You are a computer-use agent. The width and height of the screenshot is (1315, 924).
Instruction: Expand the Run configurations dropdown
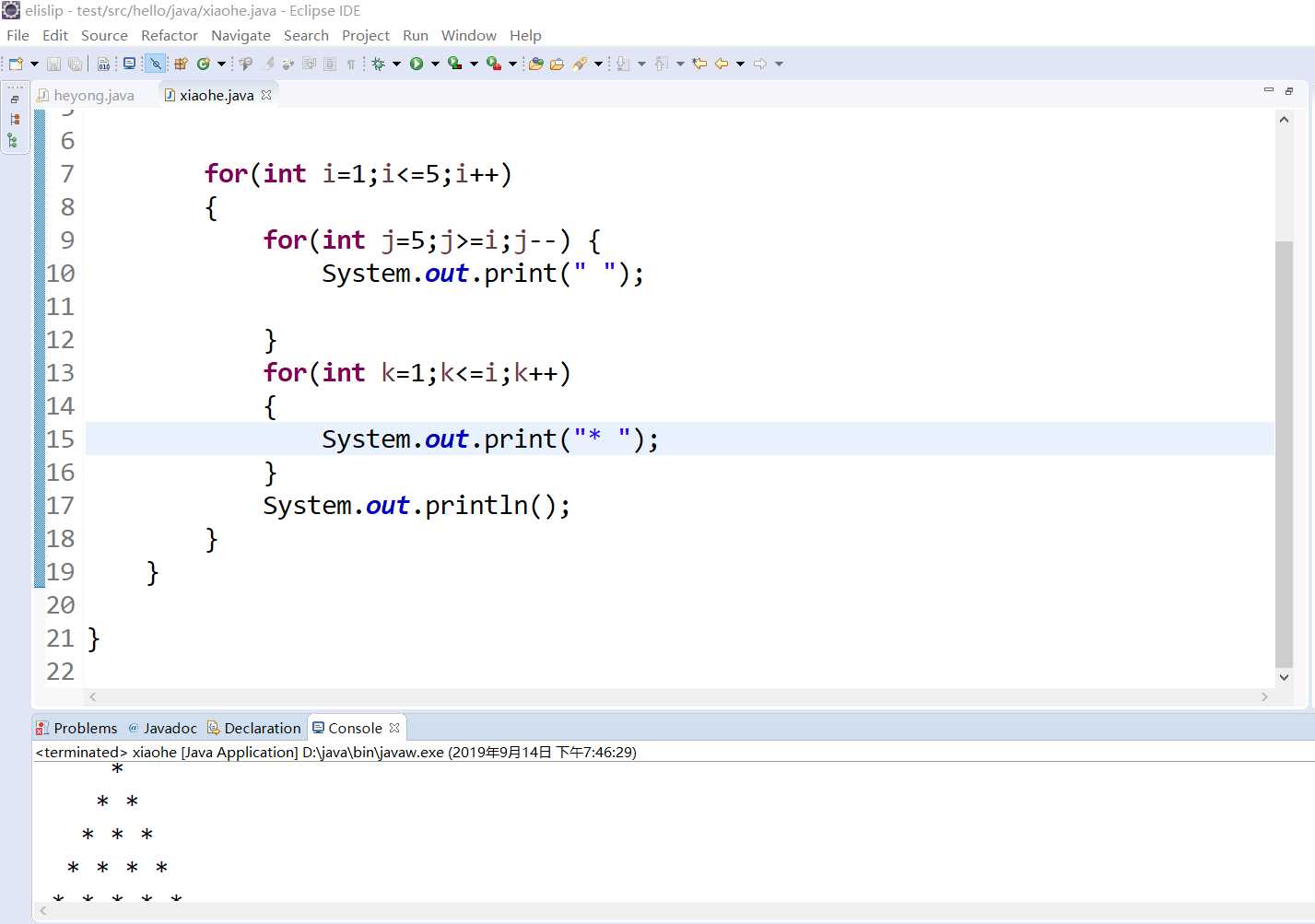pos(435,64)
